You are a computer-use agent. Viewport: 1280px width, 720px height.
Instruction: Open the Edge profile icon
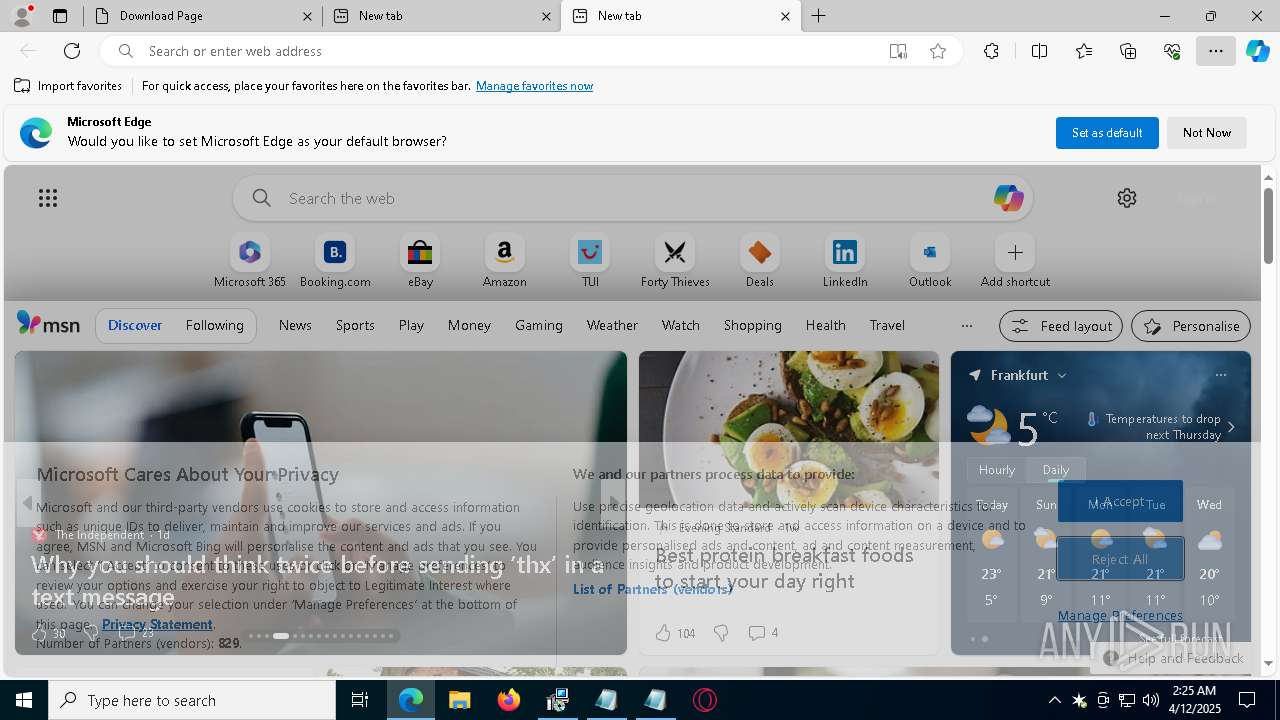pos(21,16)
